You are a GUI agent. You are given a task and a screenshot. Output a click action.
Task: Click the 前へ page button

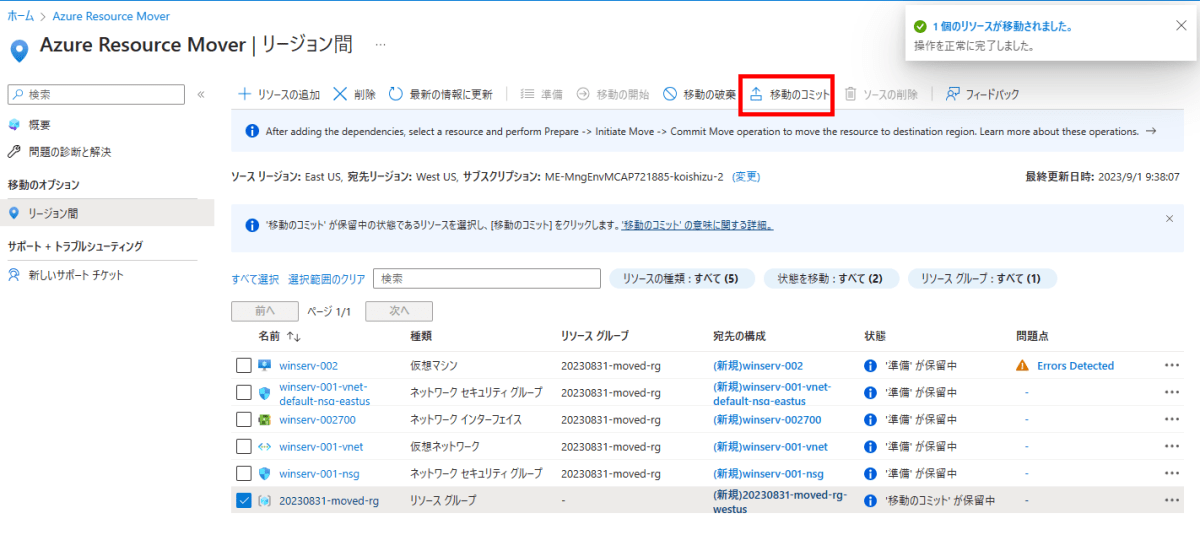(265, 311)
